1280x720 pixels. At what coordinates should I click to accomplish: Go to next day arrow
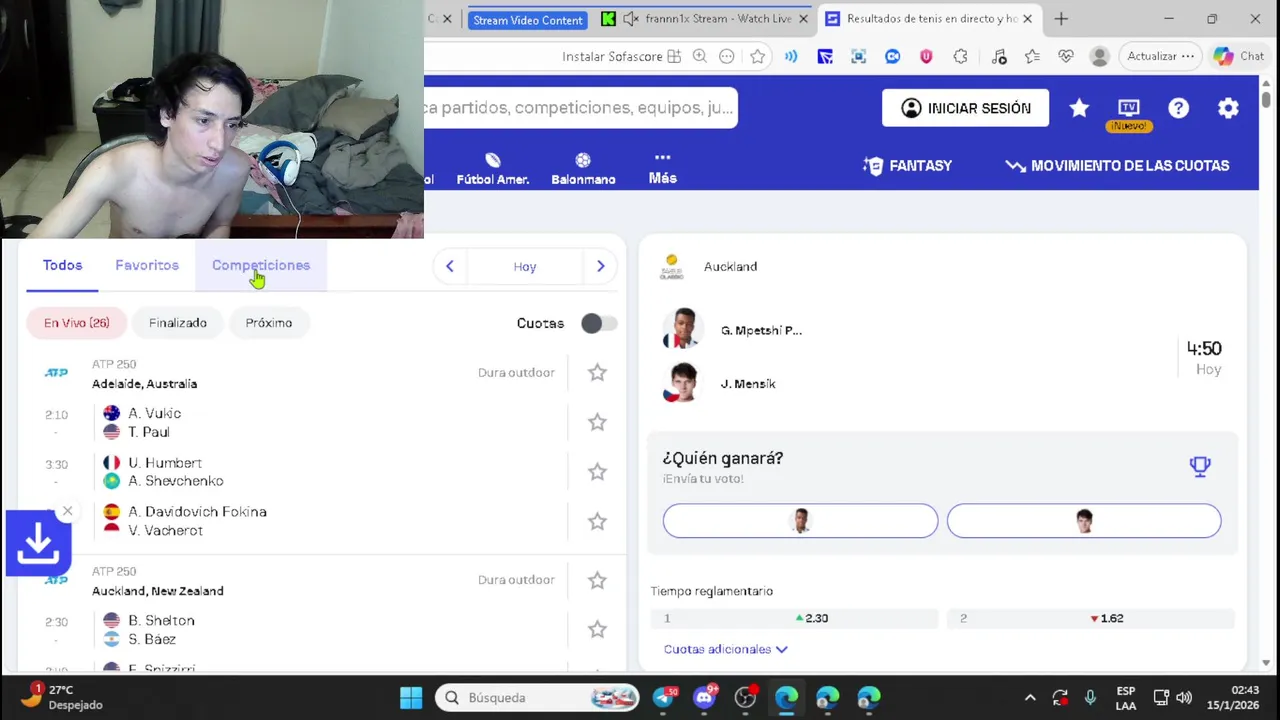pyautogui.click(x=600, y=266)
